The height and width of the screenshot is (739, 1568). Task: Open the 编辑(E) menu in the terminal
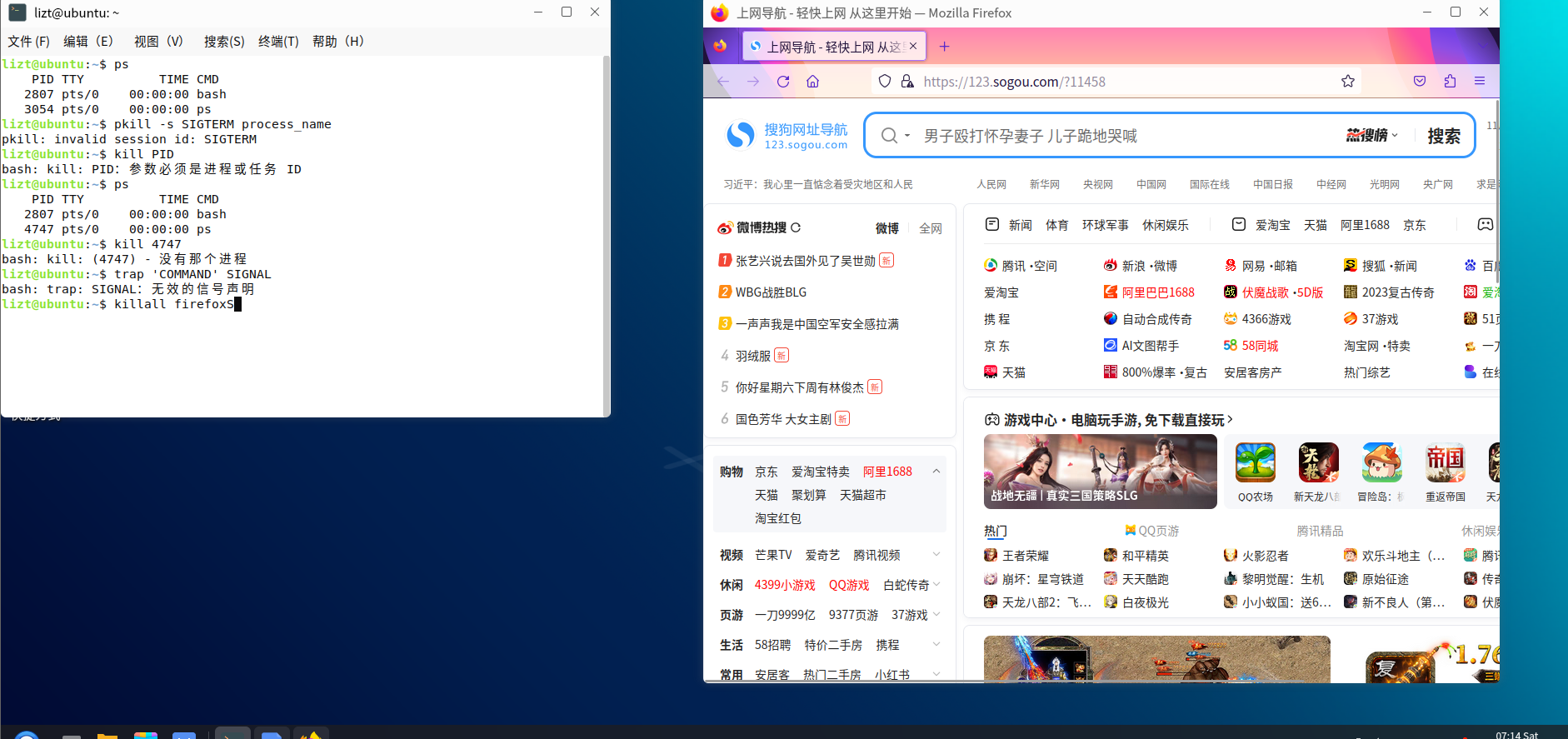pos(88,42)
